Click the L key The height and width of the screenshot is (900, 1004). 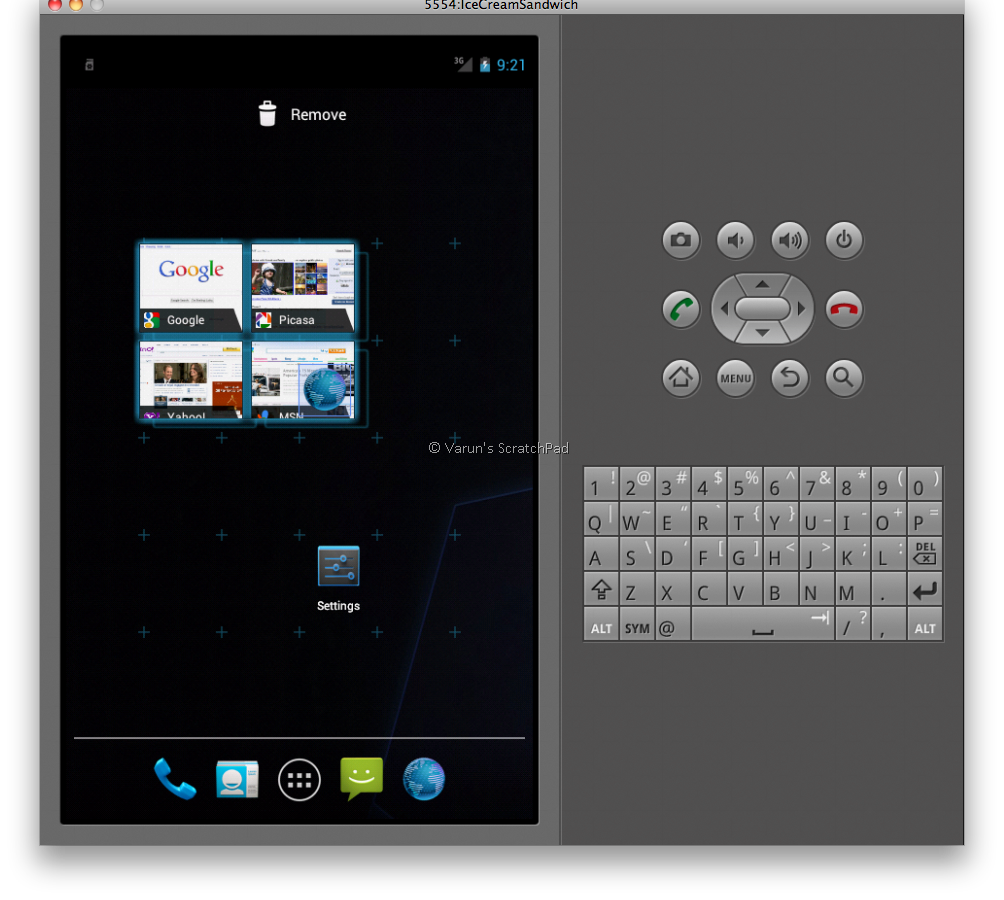pos(889,554)
